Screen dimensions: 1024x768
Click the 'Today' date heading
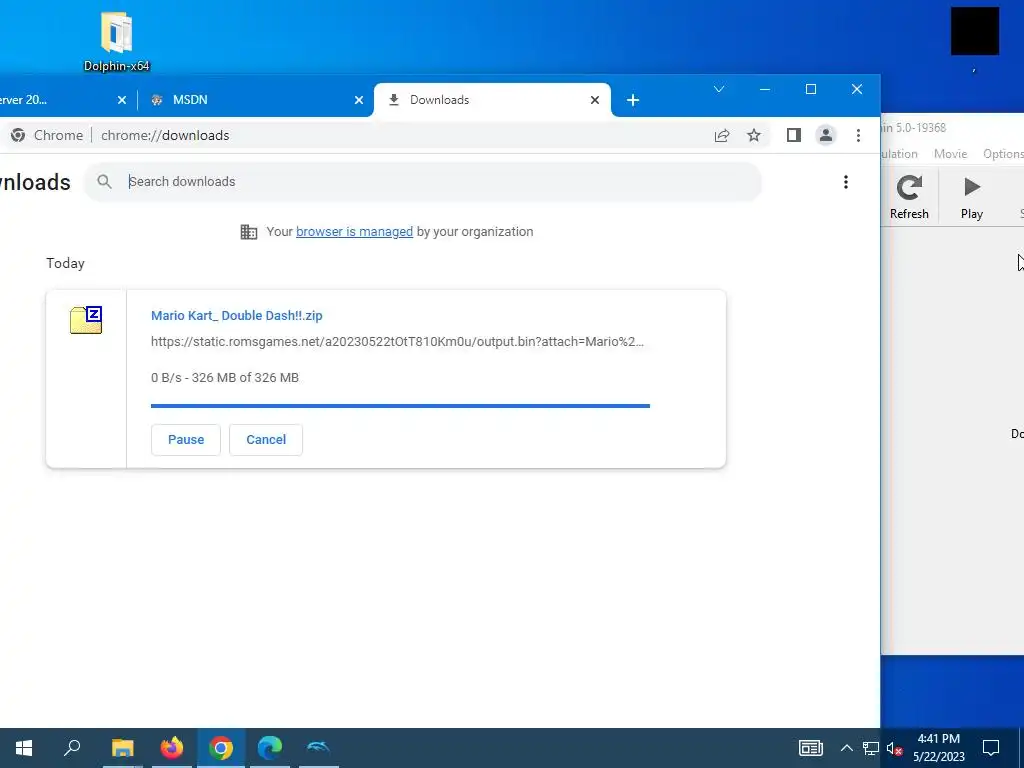click(x=65, y=263)
